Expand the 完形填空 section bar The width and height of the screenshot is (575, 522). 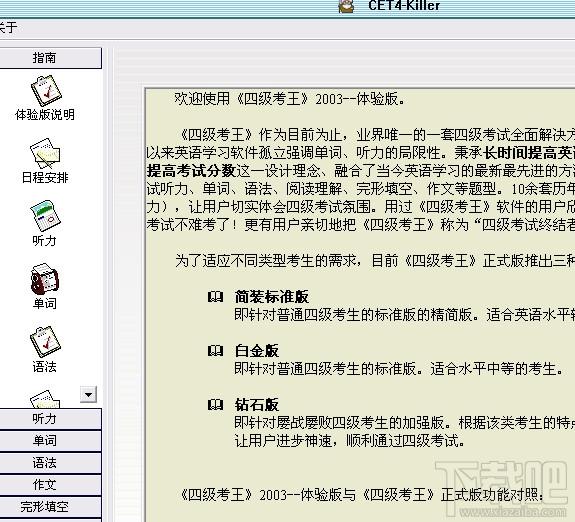[x=51, y=507]
